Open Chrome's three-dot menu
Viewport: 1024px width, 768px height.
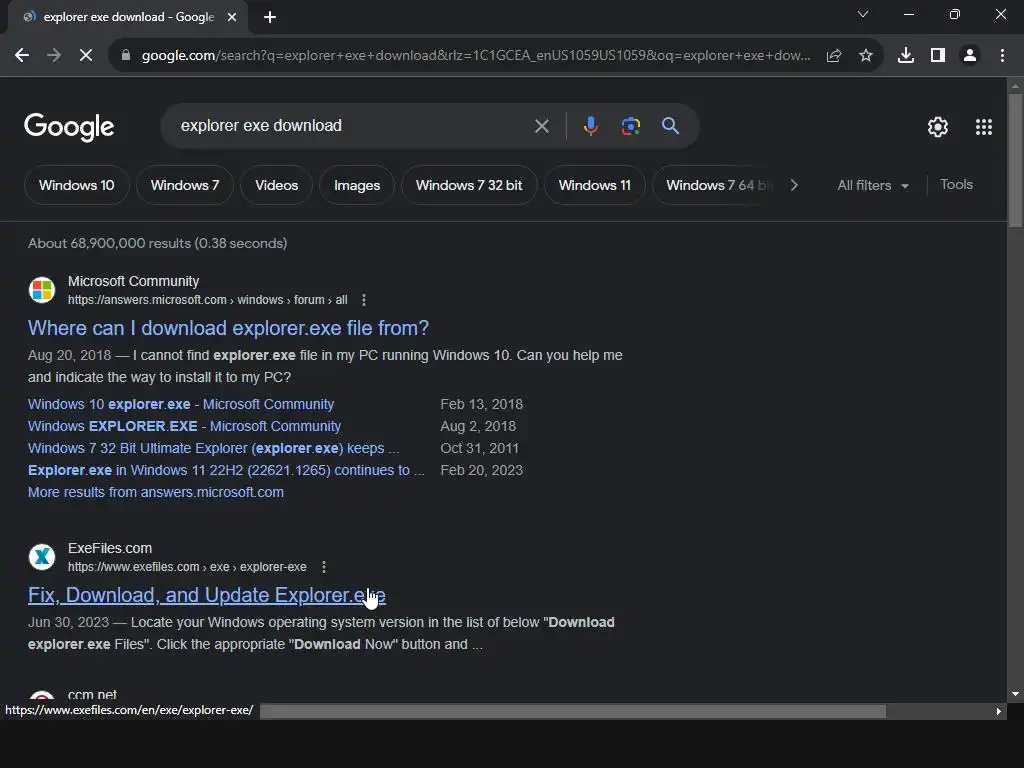pos(1002,56)
